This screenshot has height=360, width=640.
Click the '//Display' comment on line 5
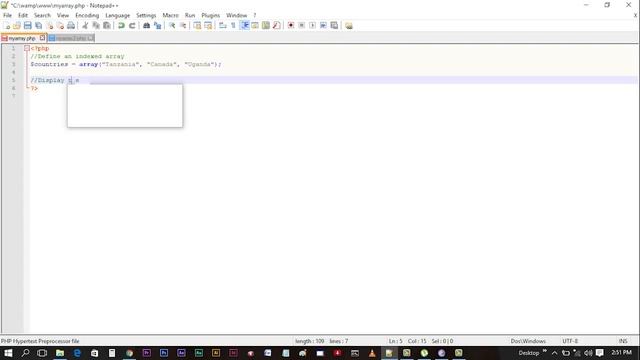click(47, 80)
